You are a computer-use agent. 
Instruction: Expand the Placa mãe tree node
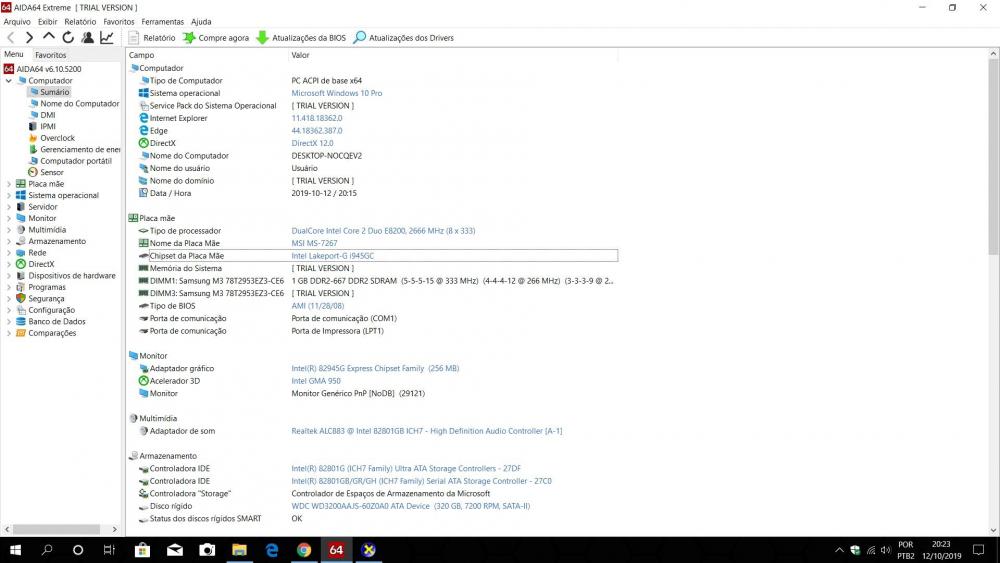pos(8,184)
